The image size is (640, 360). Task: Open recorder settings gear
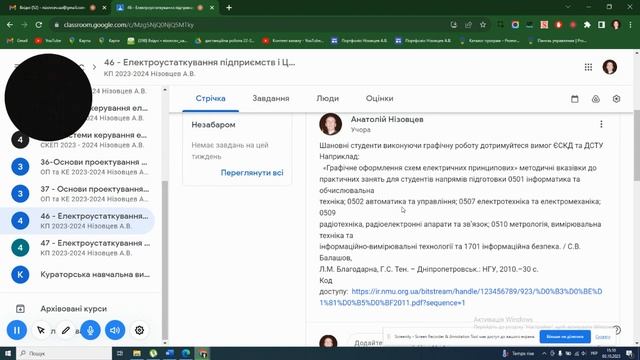[140, 330]
